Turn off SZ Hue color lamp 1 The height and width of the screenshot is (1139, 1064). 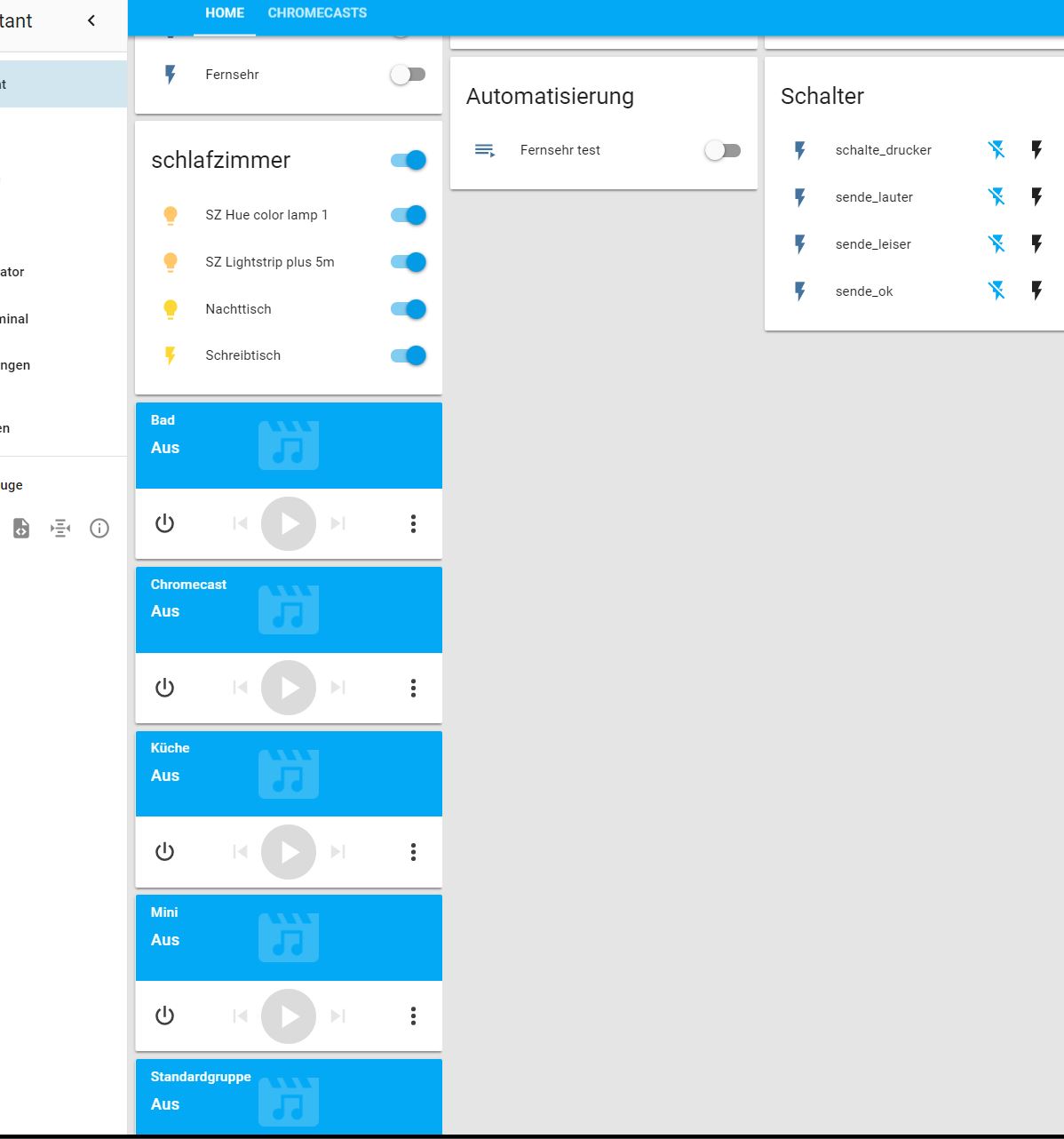click(x=409, y=215)
